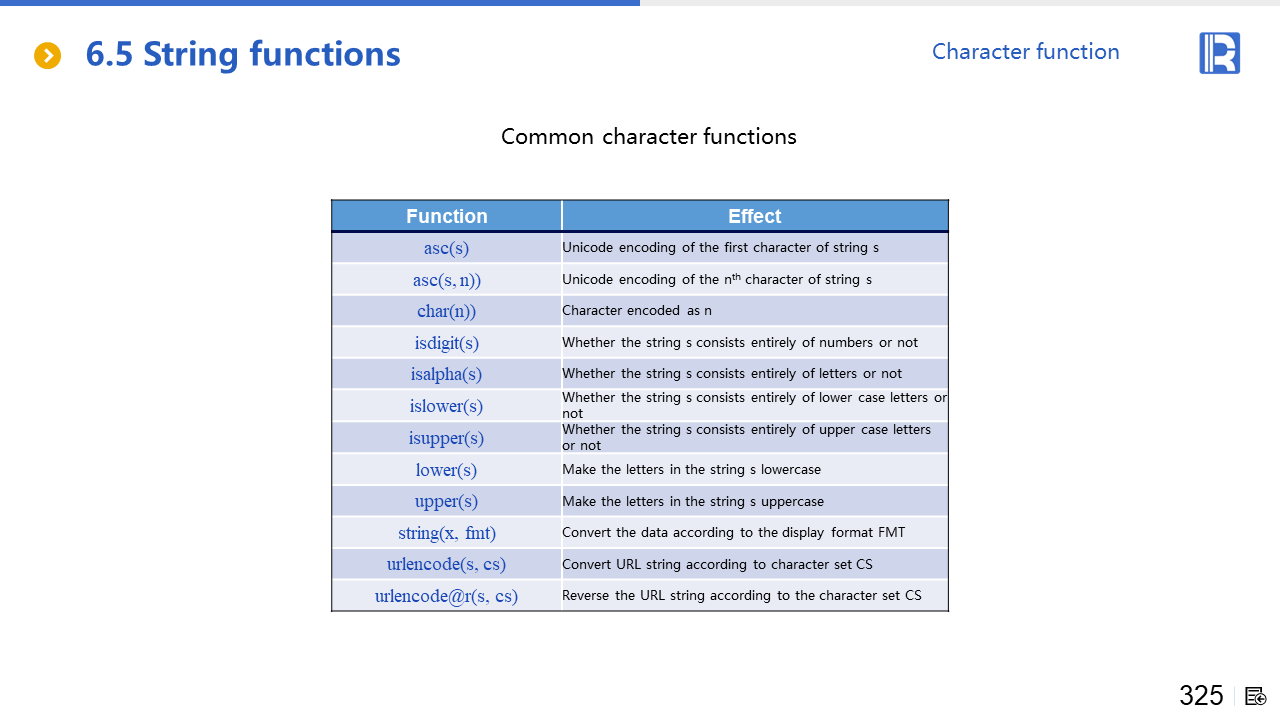
Task: Click the isupper(s) function cell
Action: [x=446, y=438]
